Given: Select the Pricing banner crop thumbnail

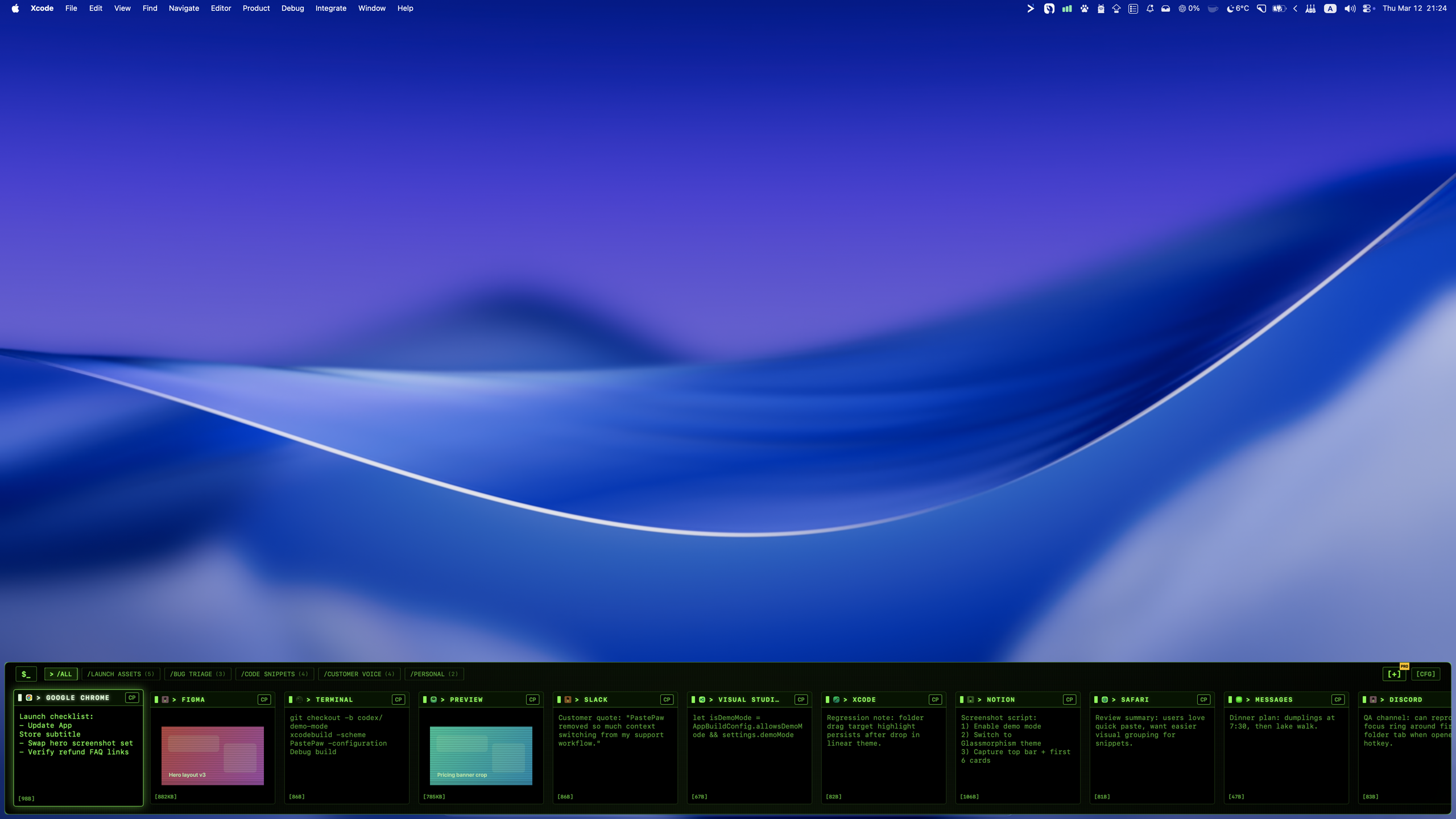Looking at the screenshot, I should [481, 755].
